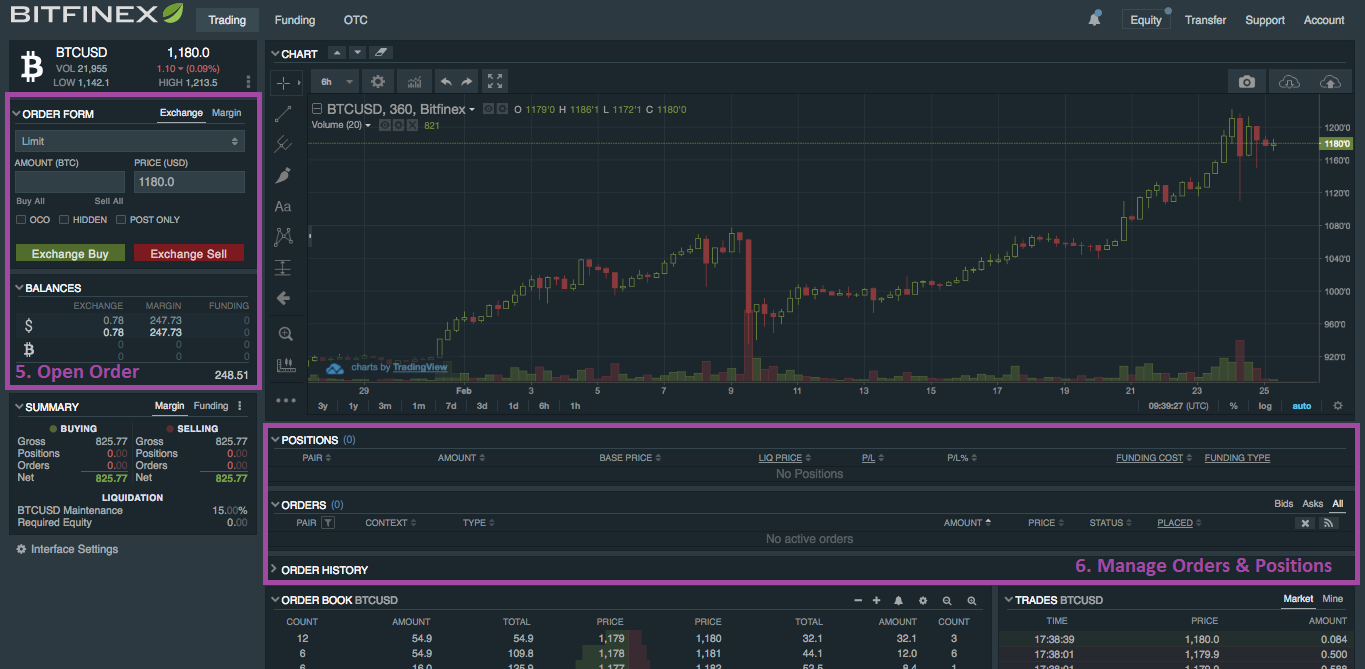Open the TradingView link on chart
Viewport: 1365px width, 669px height.
tap(420, 367)
